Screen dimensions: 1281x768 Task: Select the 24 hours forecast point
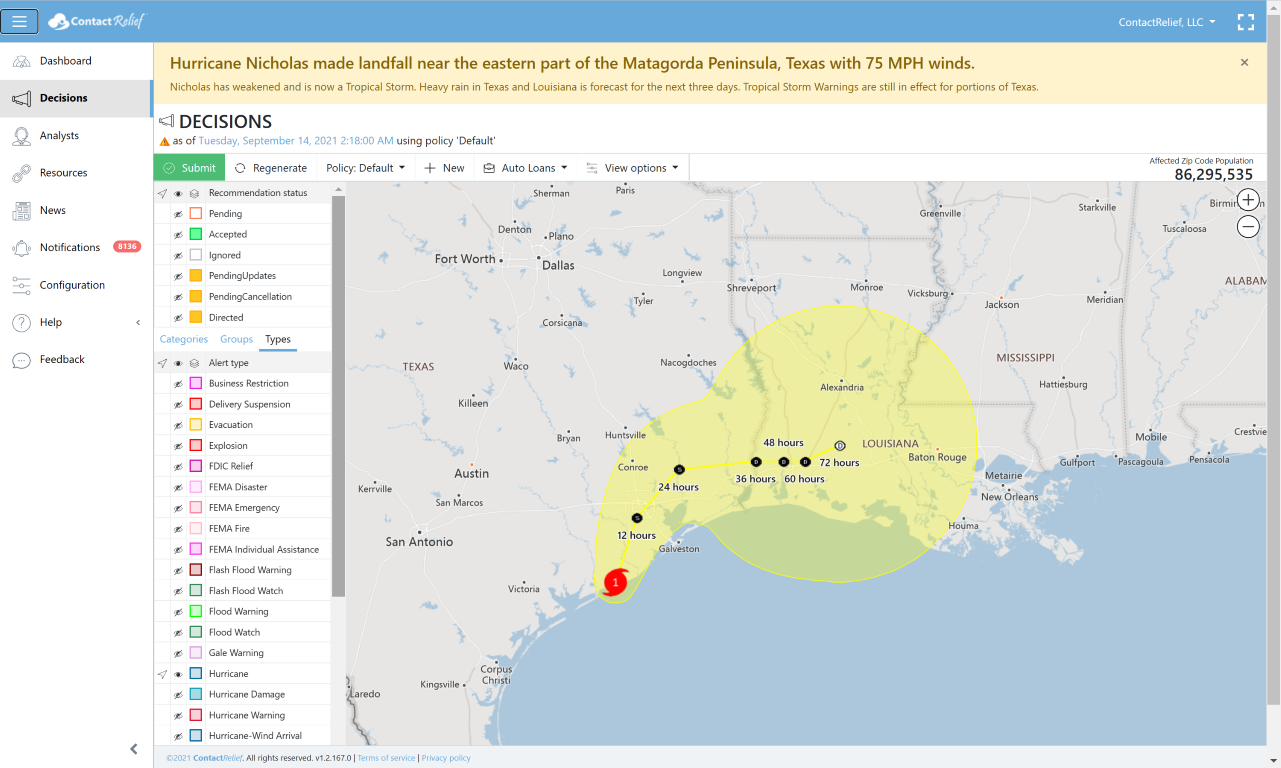[679, 469]
